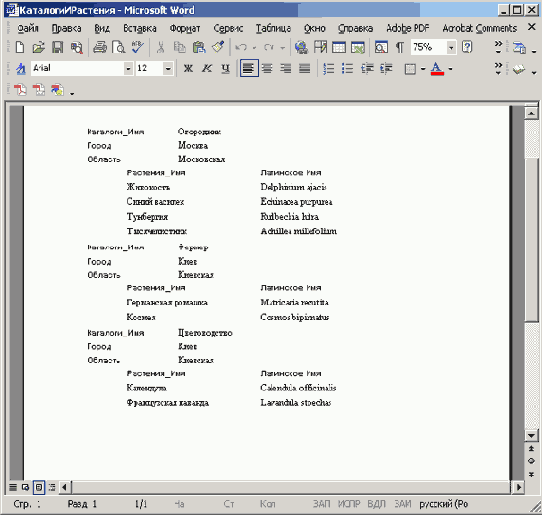Justify the paragraph text

(x=305, y=68)
